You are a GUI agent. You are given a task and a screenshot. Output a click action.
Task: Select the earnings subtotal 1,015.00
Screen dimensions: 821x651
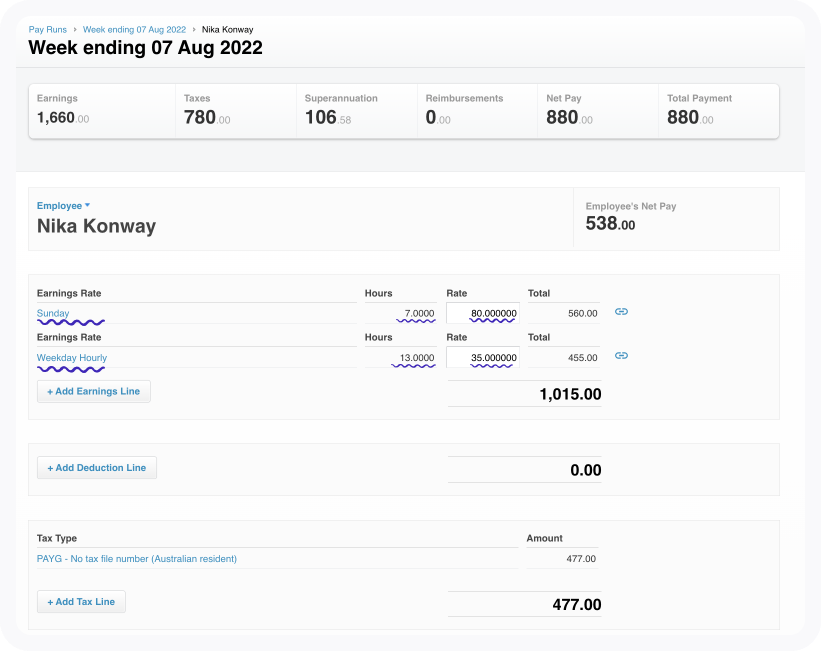[x=570, y=394]
